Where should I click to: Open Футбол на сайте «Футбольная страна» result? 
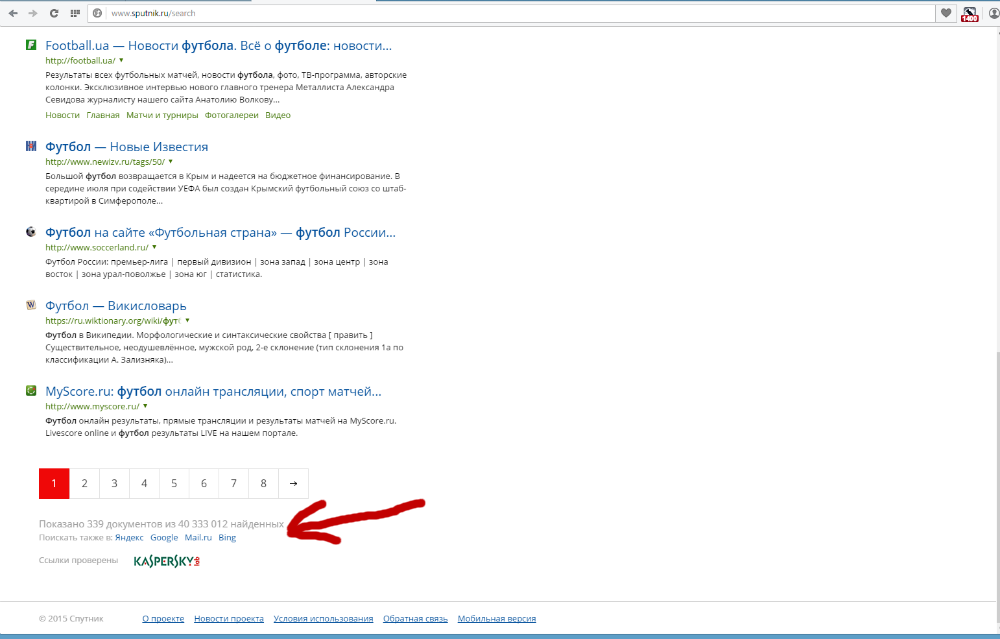pyautogui.click(x=220, y=233)
